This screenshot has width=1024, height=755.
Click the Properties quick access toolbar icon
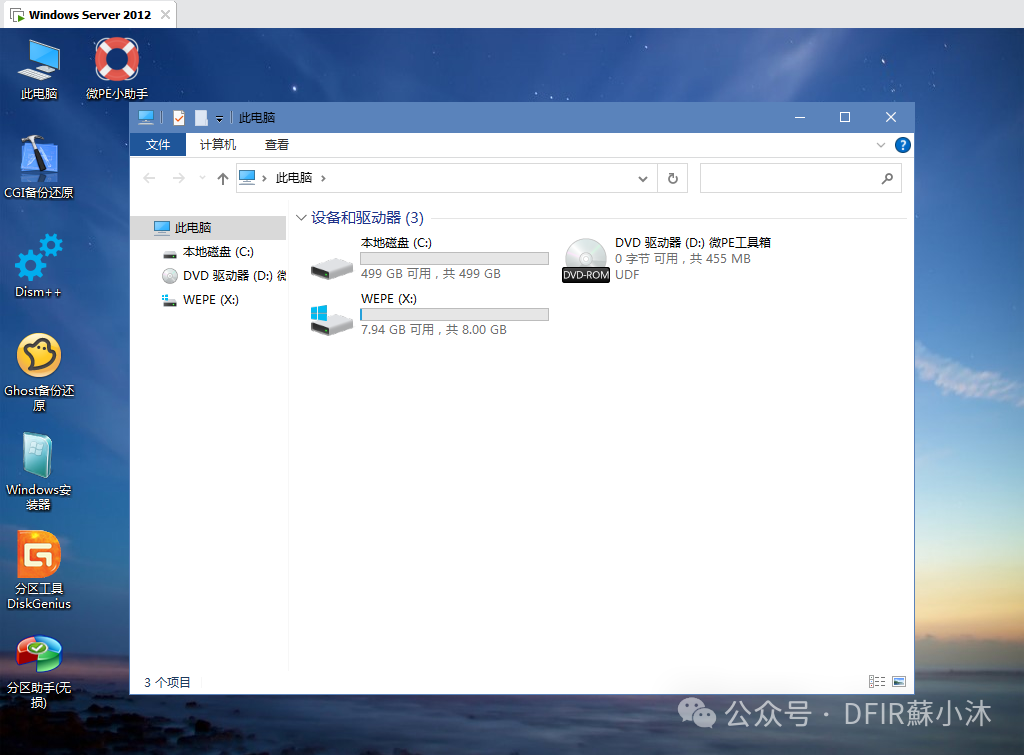click(x=179, y=118)
